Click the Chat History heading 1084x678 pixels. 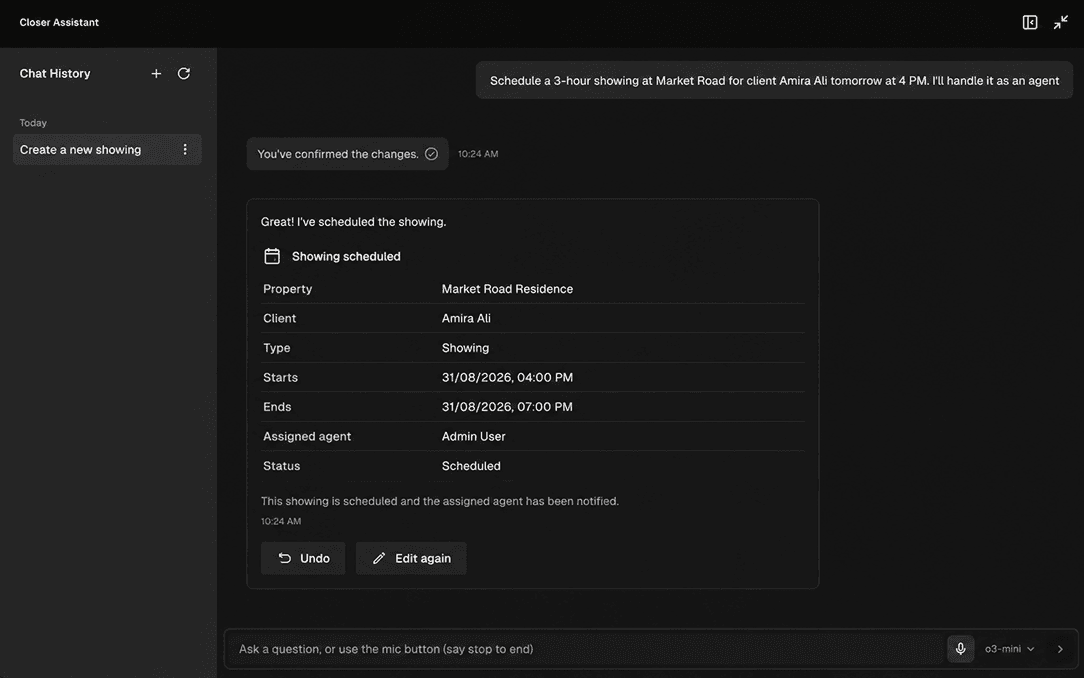55,73
